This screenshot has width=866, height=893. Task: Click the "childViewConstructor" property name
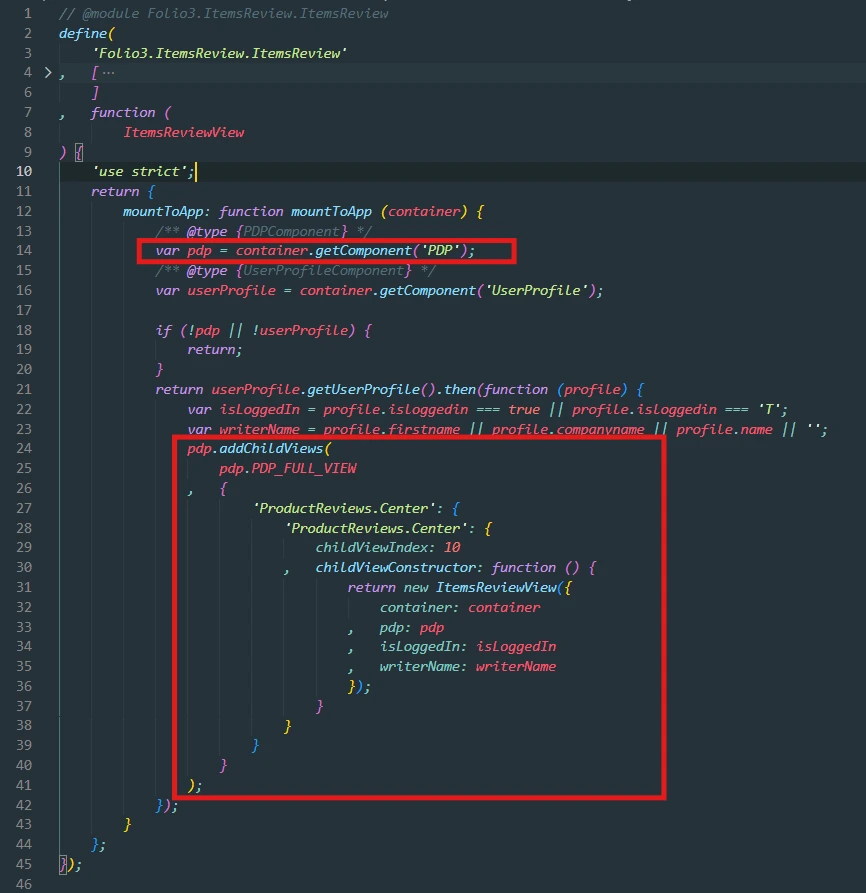coord(396,568)
